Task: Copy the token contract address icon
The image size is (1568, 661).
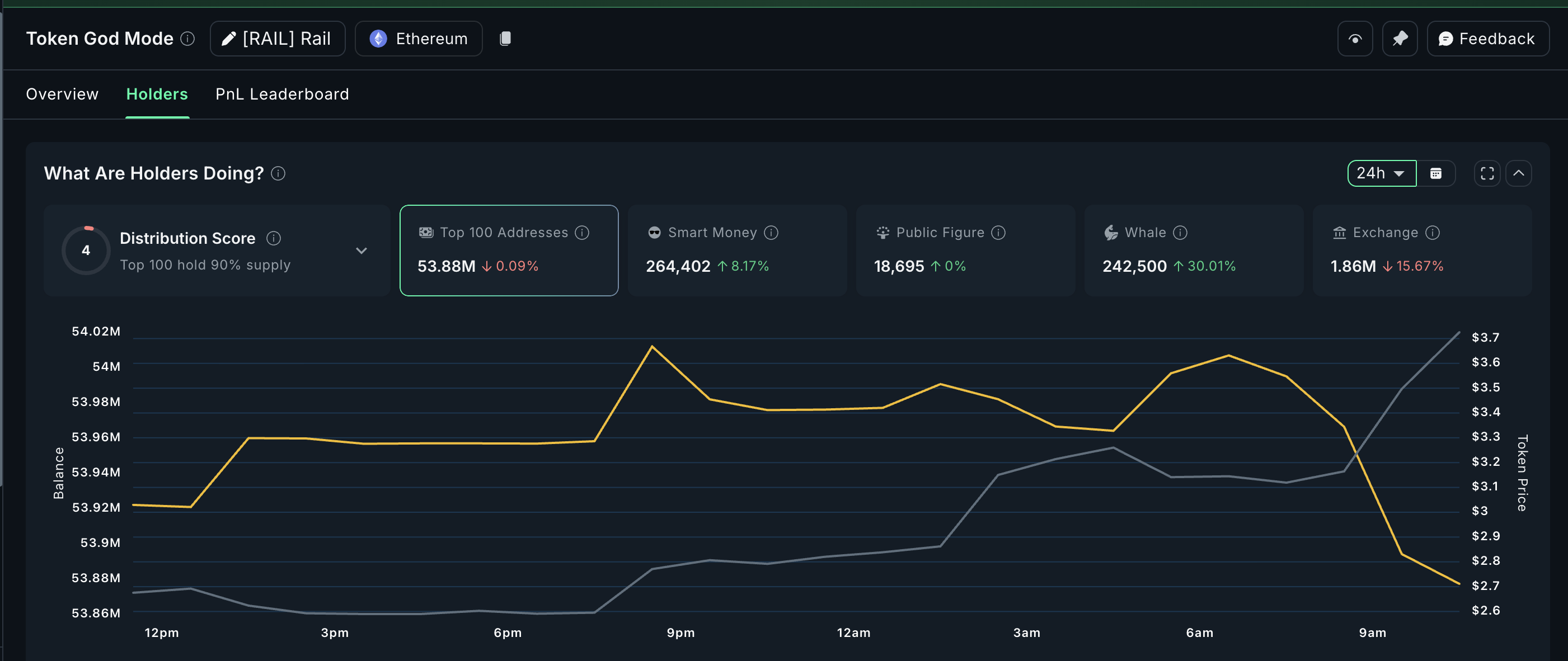Action: coord(505,39)
